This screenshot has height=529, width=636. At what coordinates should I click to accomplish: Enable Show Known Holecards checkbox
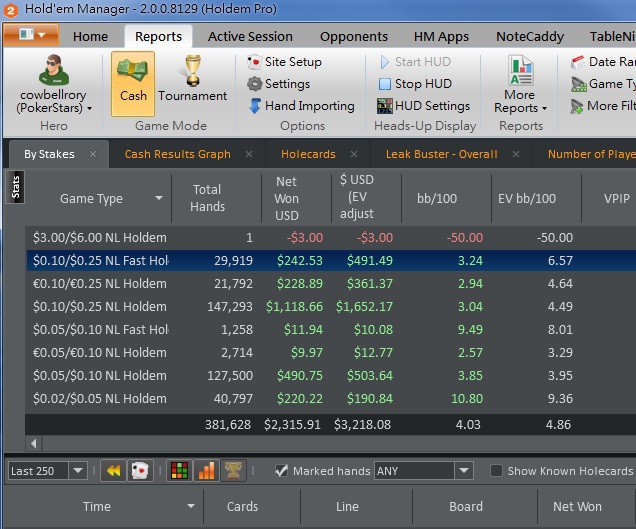point(496,471)
